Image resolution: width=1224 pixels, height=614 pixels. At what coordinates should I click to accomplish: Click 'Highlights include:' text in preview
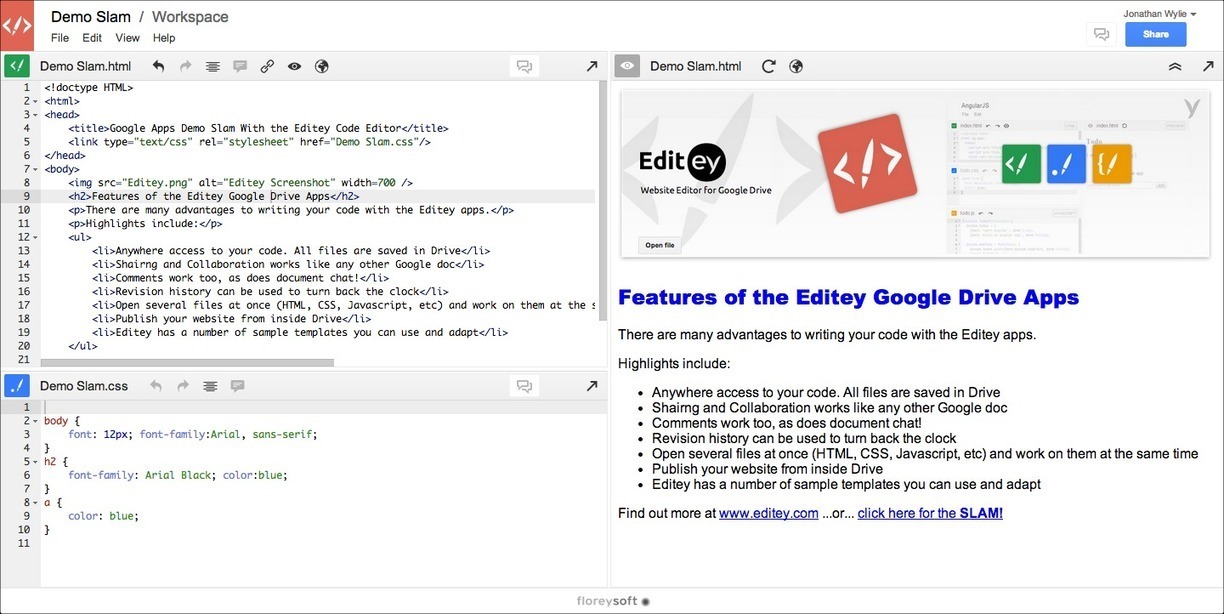click(x=674, y=363)
